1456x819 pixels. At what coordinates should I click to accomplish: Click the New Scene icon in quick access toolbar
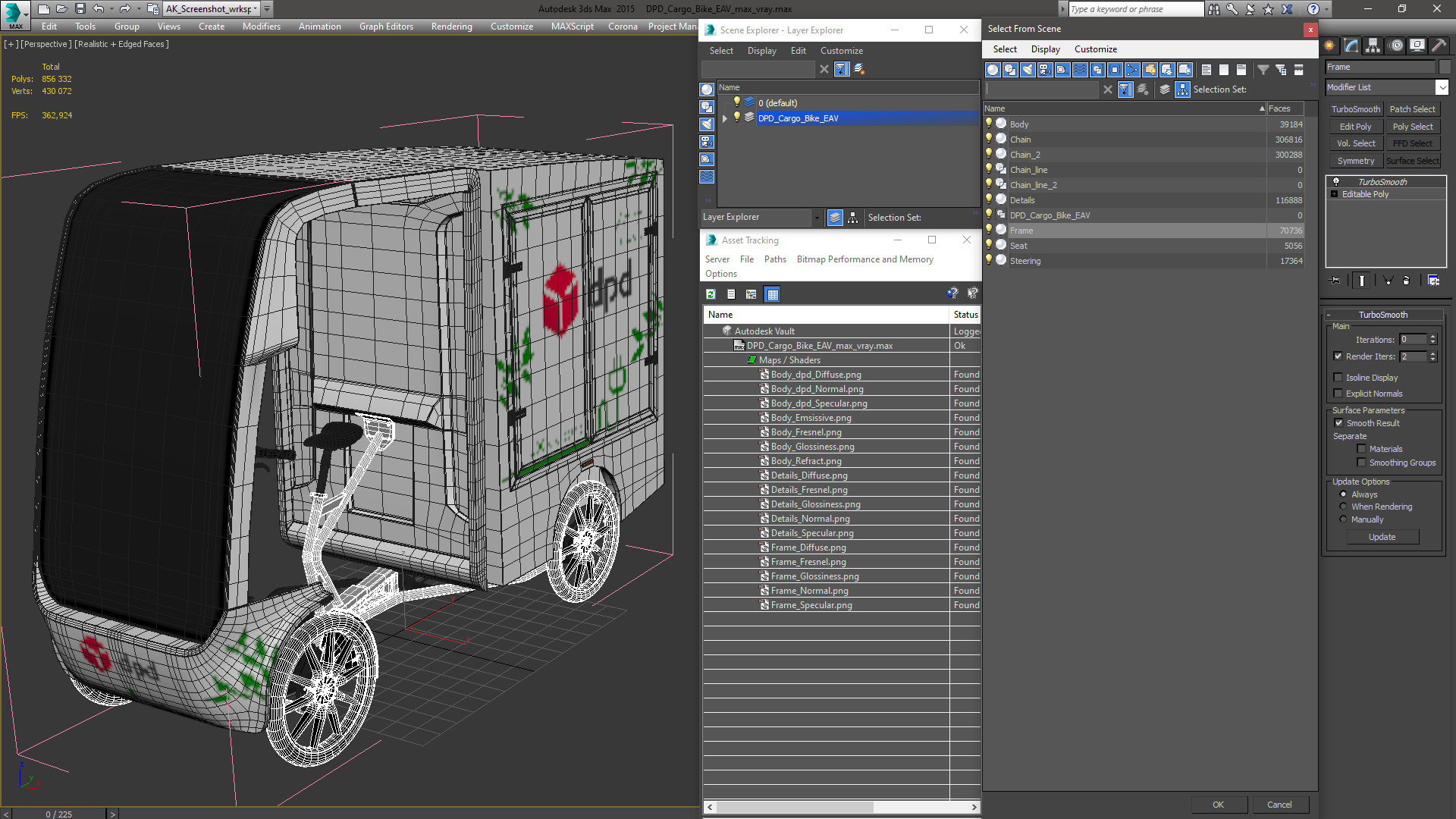(x=43, y=9)
